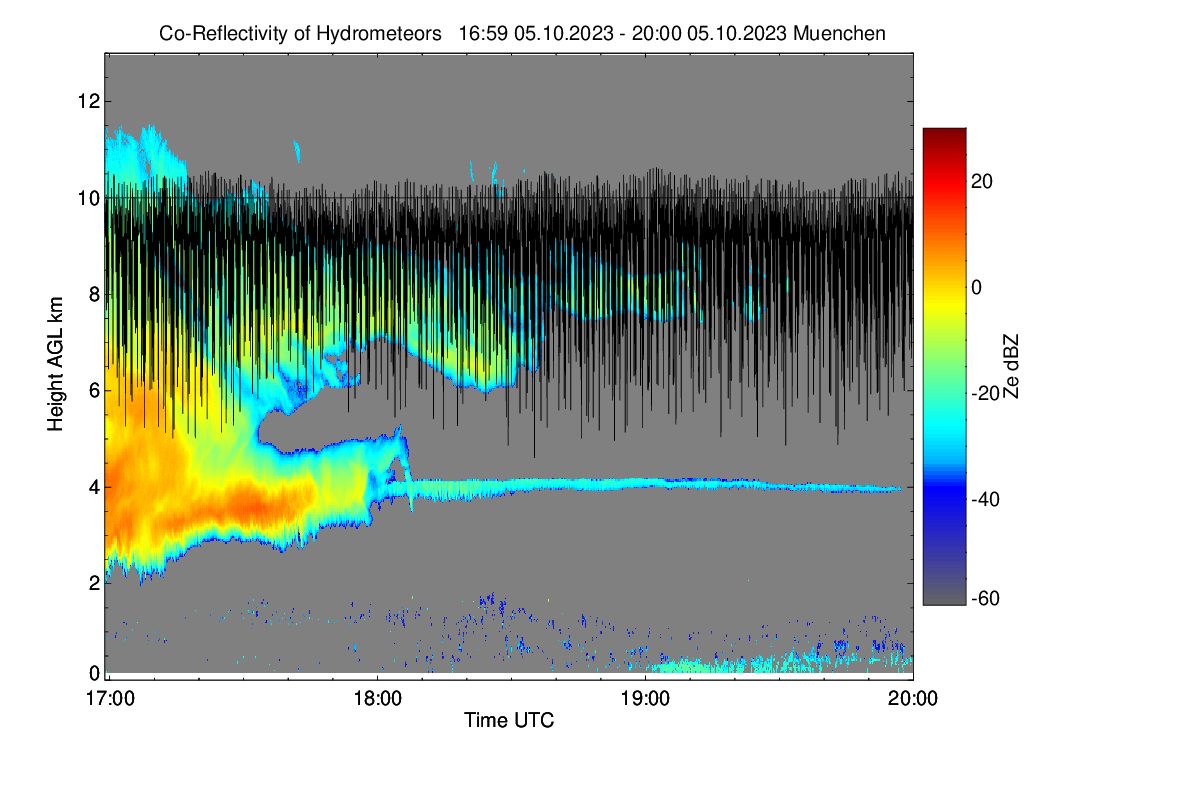
Task: Click the 'Ze dBZ' colorbar label
Action: pos(1013,367)
